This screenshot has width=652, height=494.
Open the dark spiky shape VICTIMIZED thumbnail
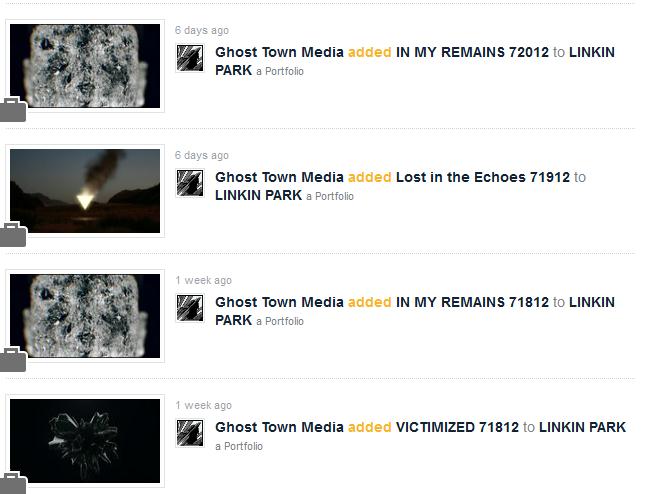click(x=85, y=441)
